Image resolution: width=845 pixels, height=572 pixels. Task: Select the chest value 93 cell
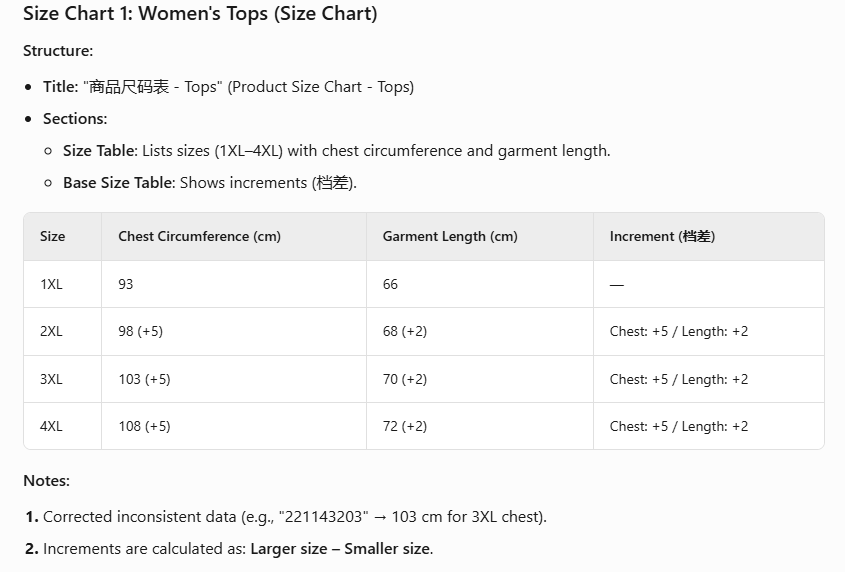[126, 284]
